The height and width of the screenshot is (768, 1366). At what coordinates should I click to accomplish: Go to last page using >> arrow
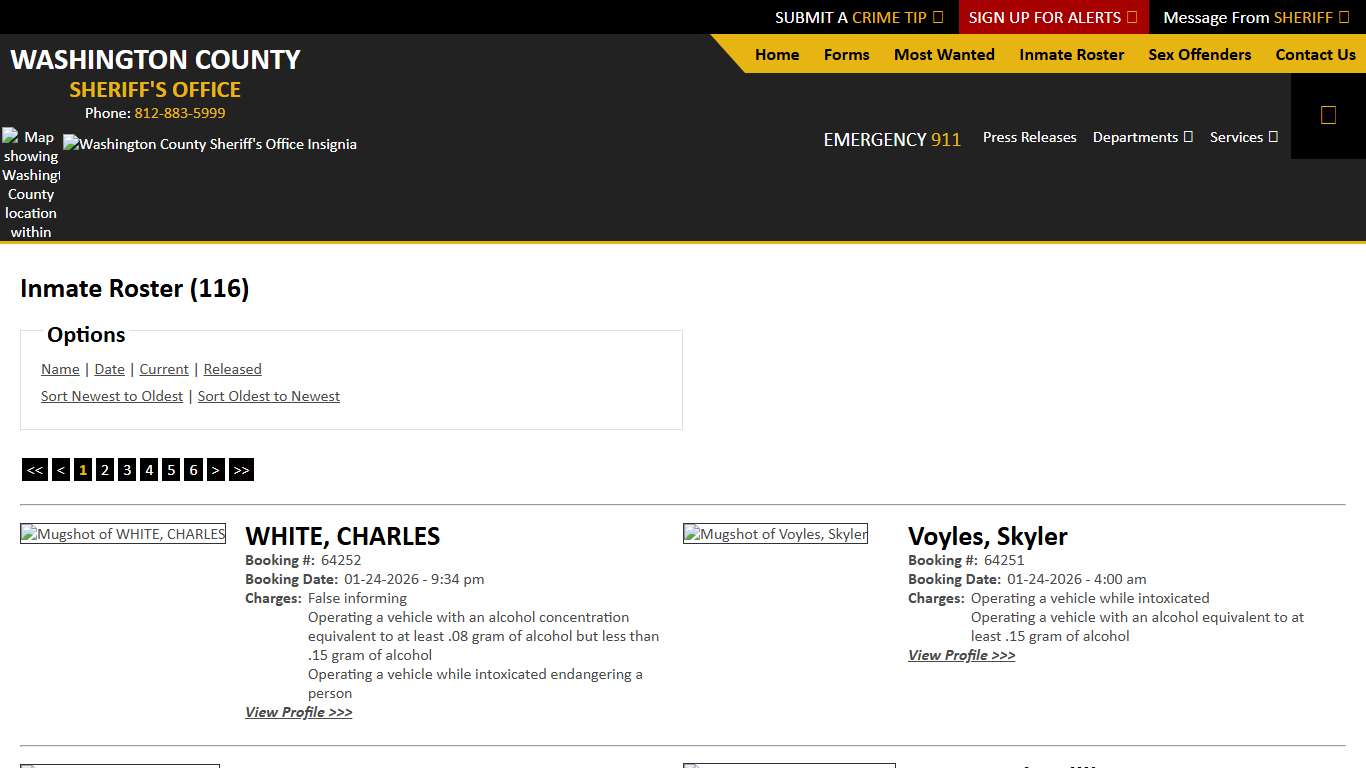click(240, 469)
